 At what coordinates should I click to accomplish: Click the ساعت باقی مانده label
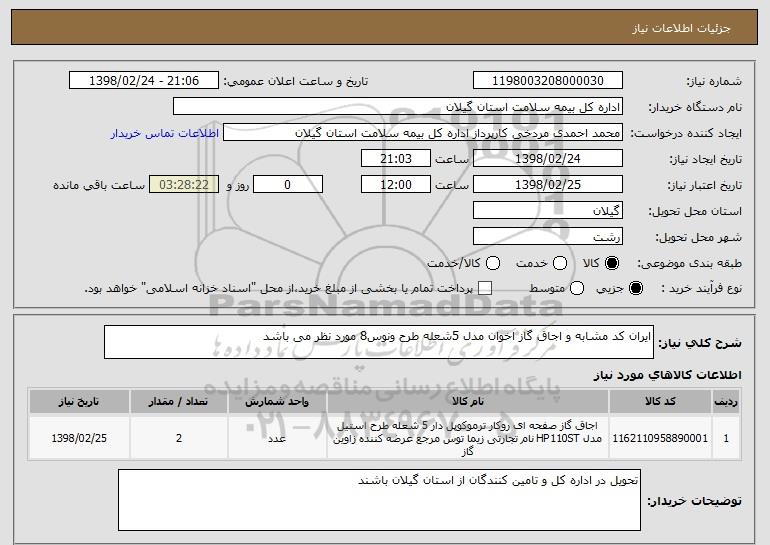pos(99,185)
